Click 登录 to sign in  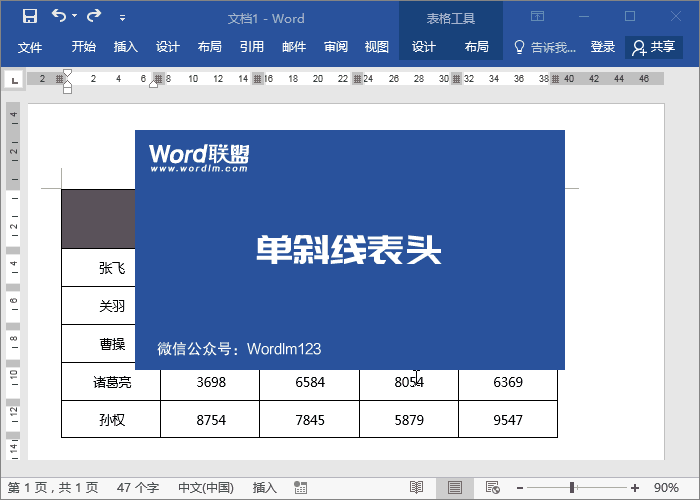coord(603,47)
